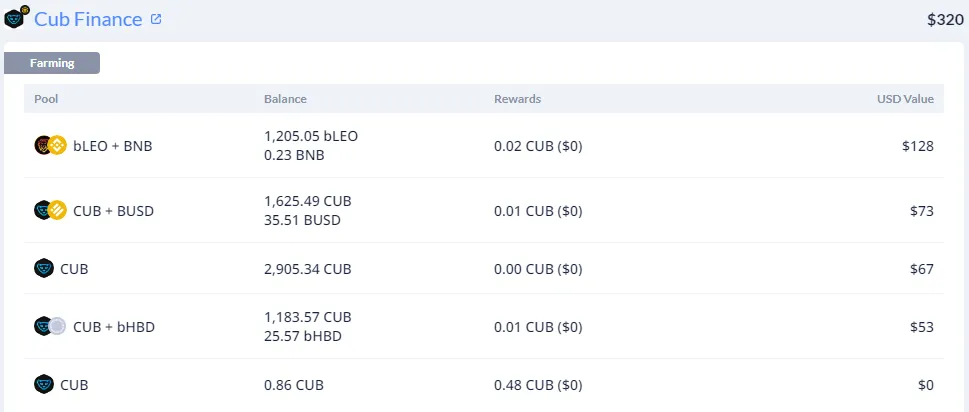Click the CUB + bHBD pair token icon

(50, 326)
